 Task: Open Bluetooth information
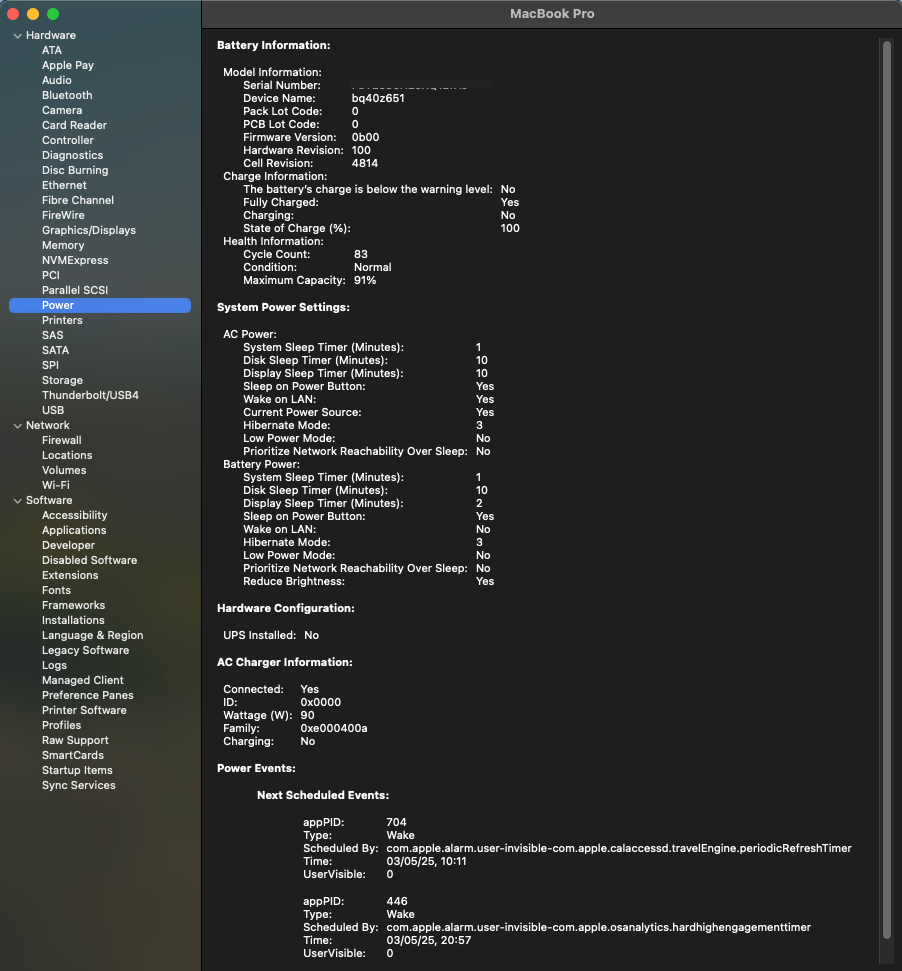coord(67,95)
